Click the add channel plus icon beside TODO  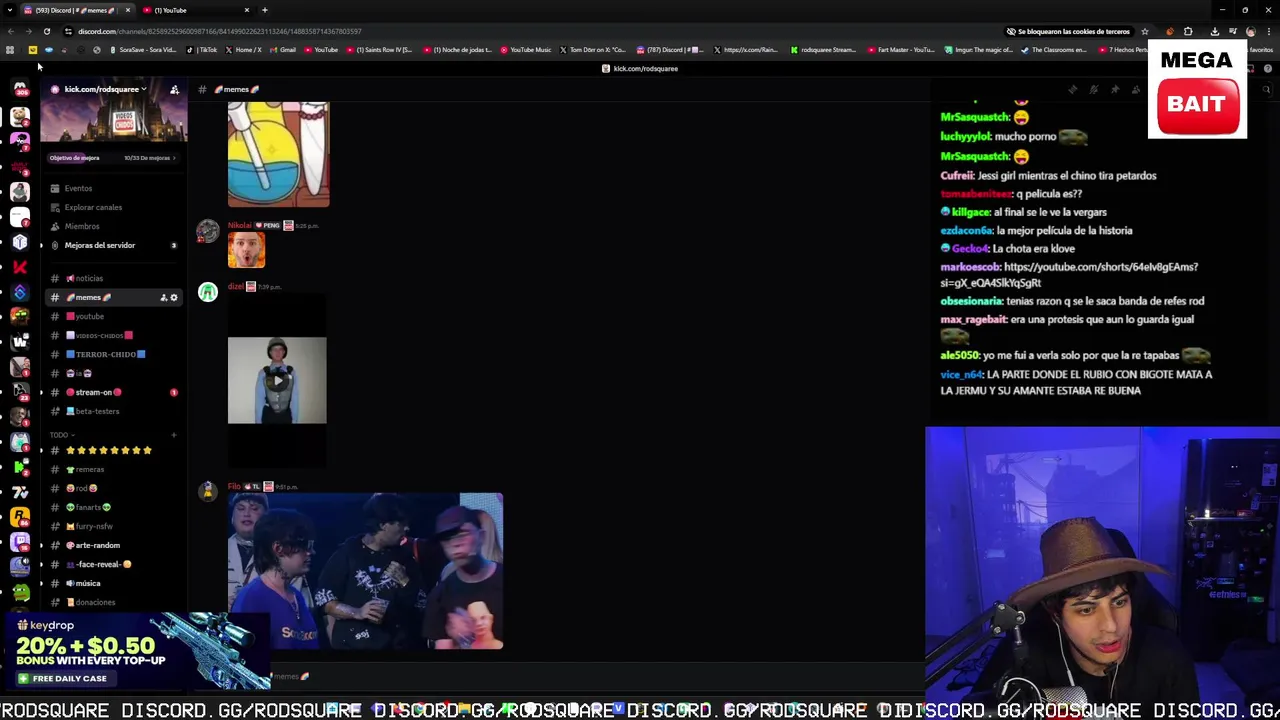pos(173,435)
